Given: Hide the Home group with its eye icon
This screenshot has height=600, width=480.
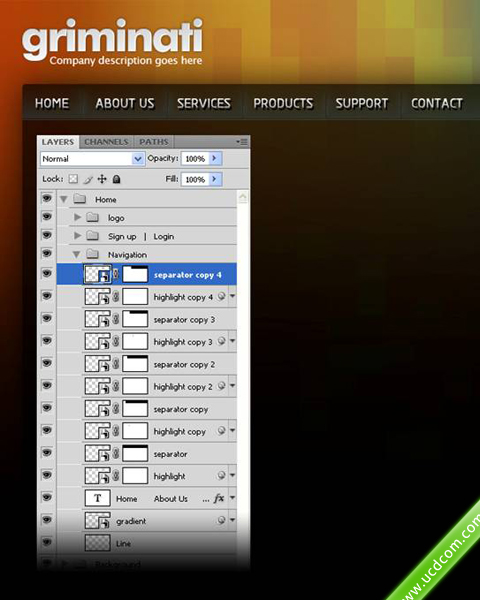Looking at the screenshot, I should tap(47, 198).
